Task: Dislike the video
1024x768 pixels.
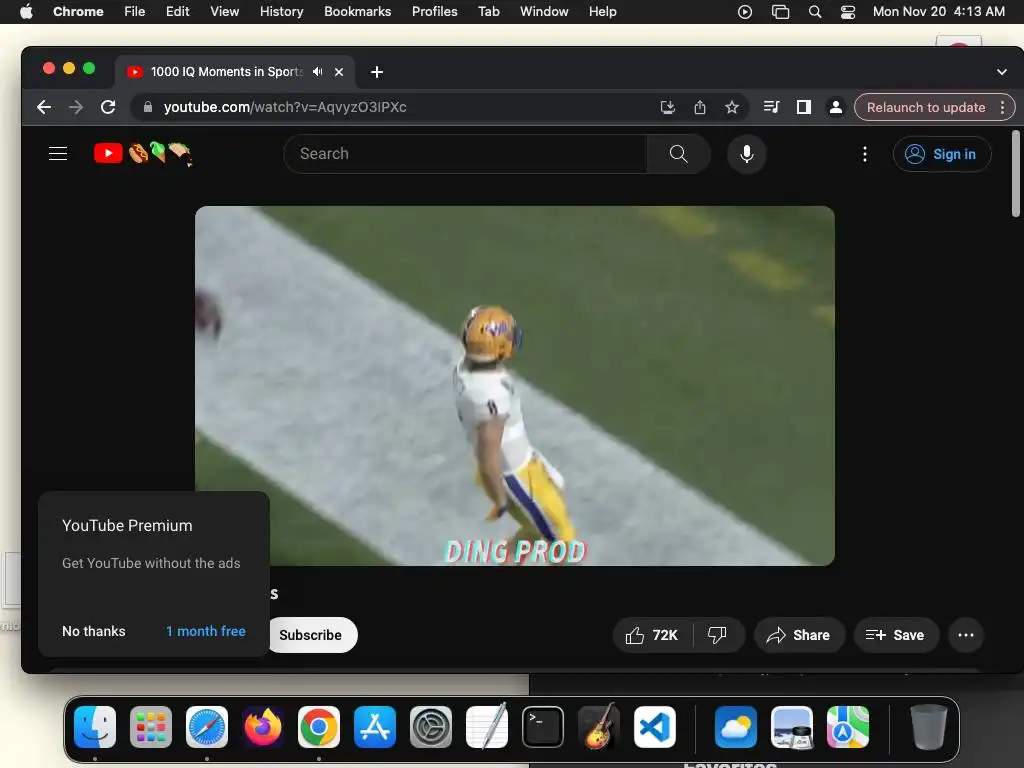Action: coord(717,635)
